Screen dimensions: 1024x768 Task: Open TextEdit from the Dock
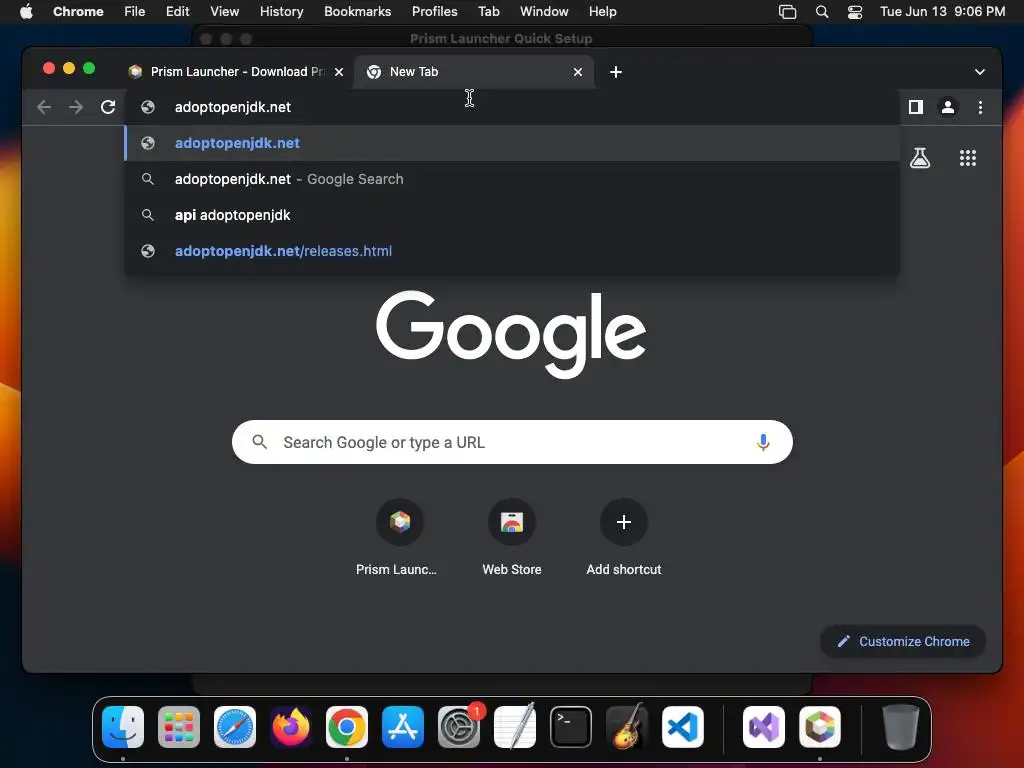click(515, 726)
